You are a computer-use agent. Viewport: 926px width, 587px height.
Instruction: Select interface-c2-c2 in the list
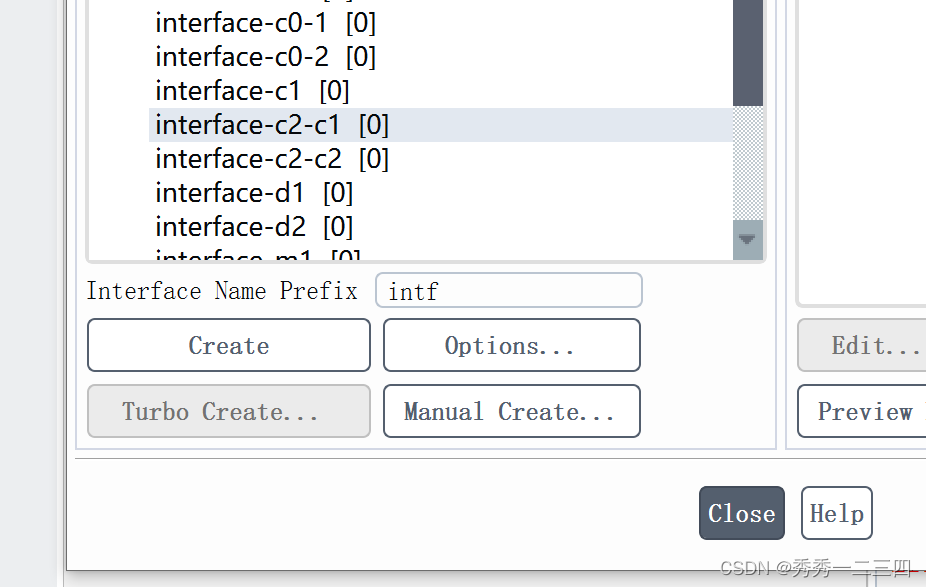tap(270, 158)
